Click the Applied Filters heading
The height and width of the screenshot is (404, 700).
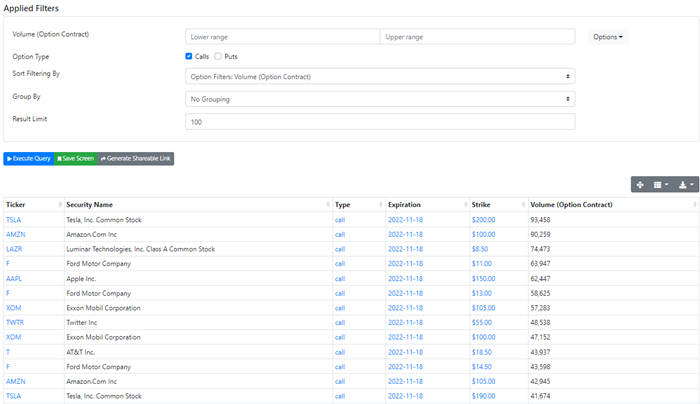tap(31, 8)
